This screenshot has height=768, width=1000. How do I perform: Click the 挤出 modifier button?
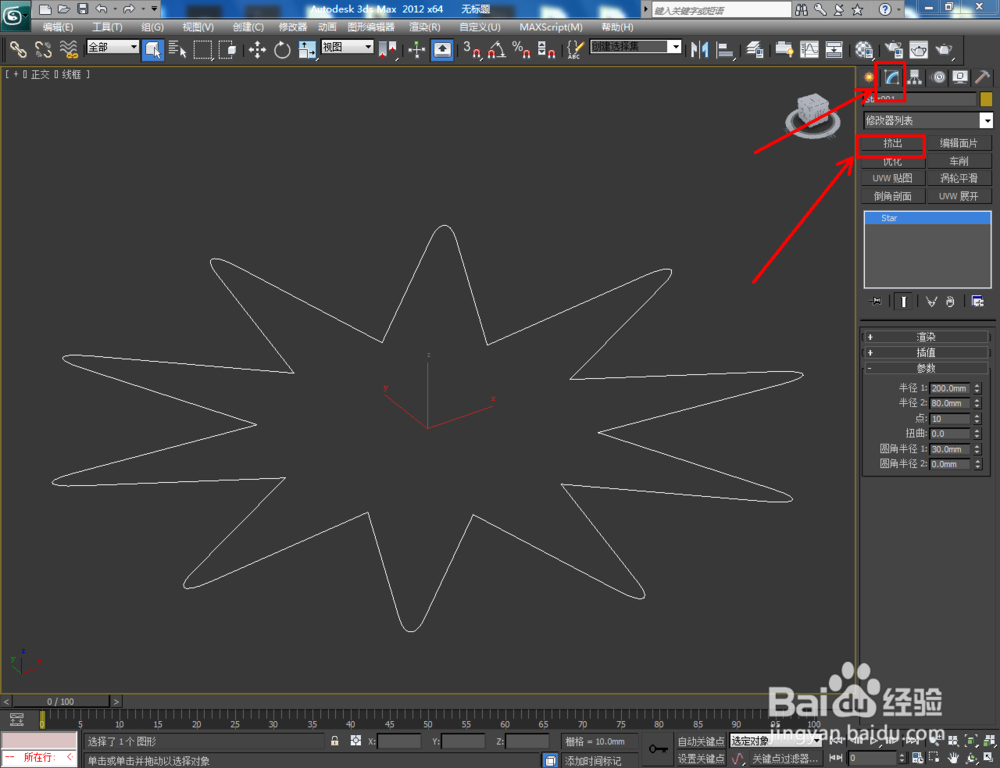pyautogui.click(x=892, y=143)
